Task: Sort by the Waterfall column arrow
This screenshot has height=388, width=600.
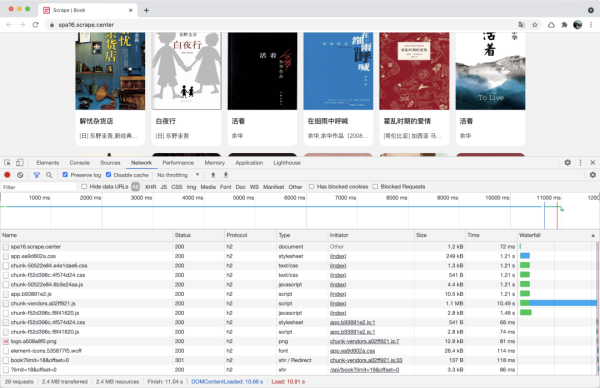Action: [x=593, y=235]
